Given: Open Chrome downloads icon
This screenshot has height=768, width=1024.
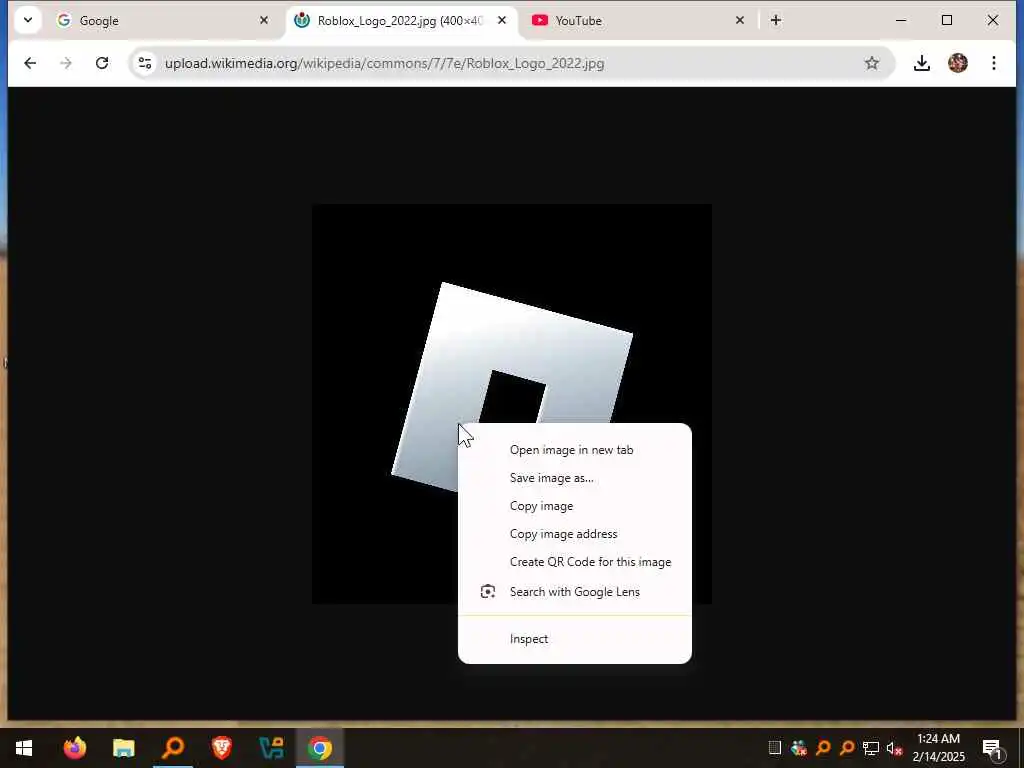Looking at the screenshot, I should tap(921, 63).
